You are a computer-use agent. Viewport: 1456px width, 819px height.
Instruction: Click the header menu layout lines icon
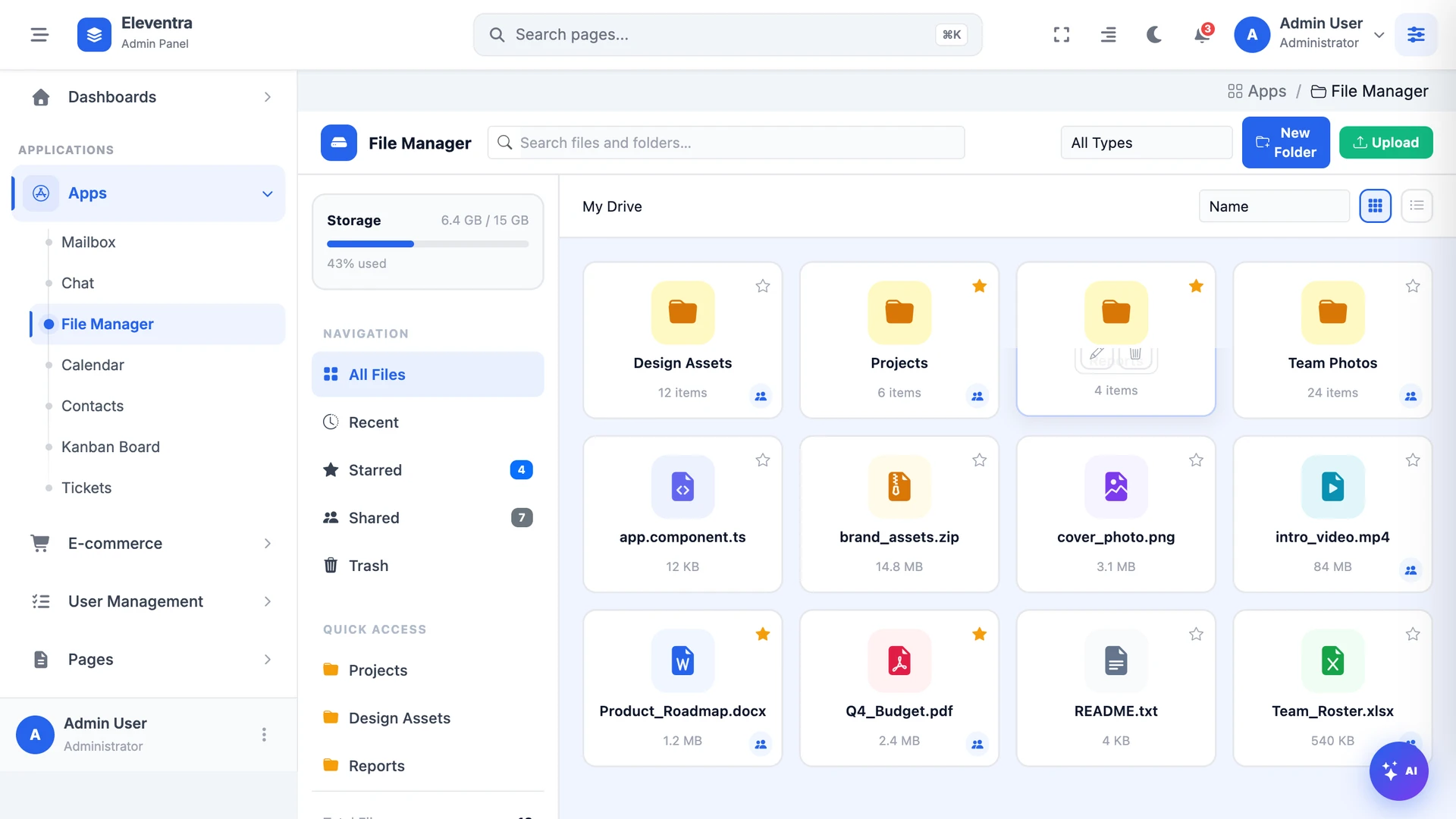coord(1108,35)
